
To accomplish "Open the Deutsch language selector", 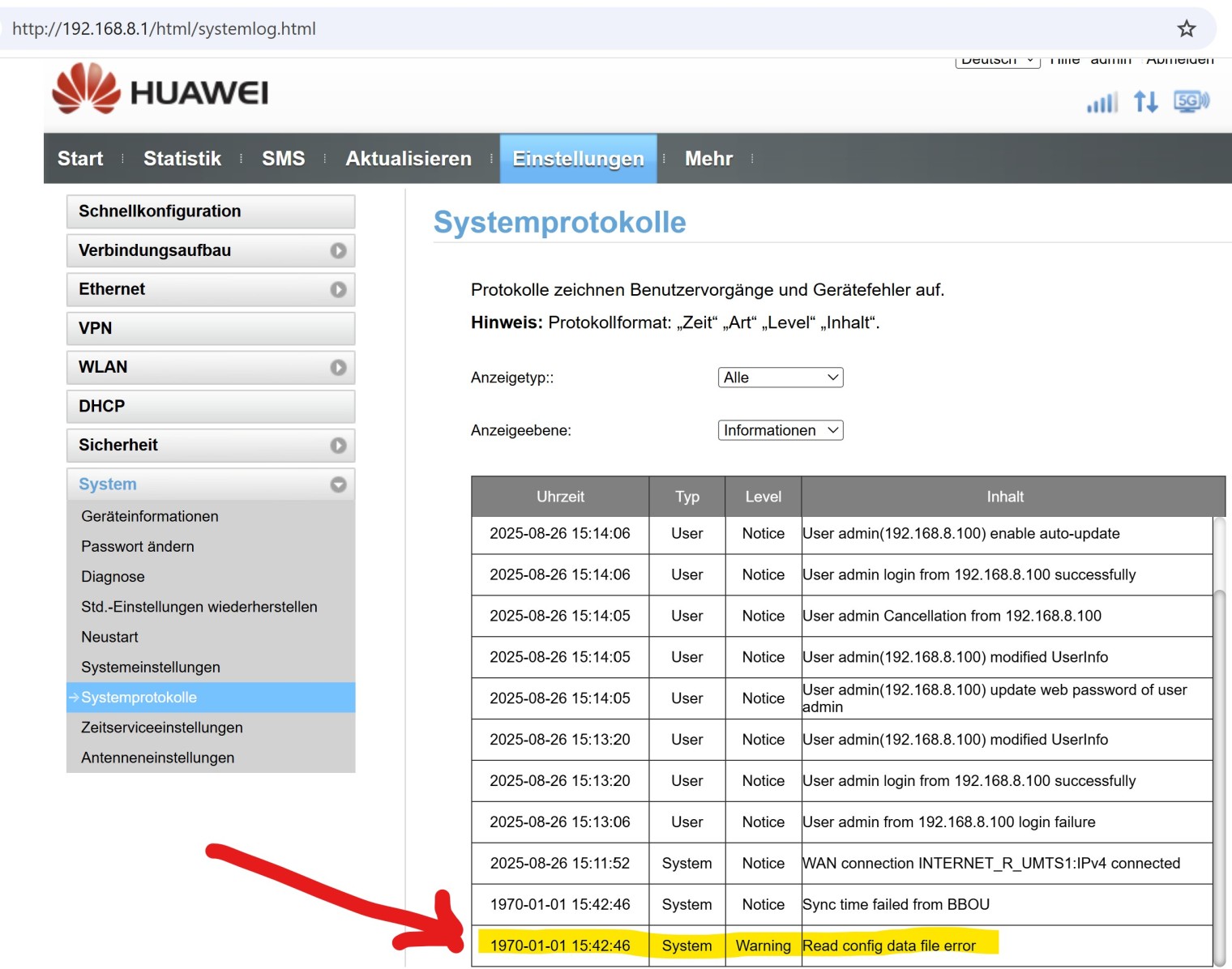I will pyautogui.click(x=996, y=59).
